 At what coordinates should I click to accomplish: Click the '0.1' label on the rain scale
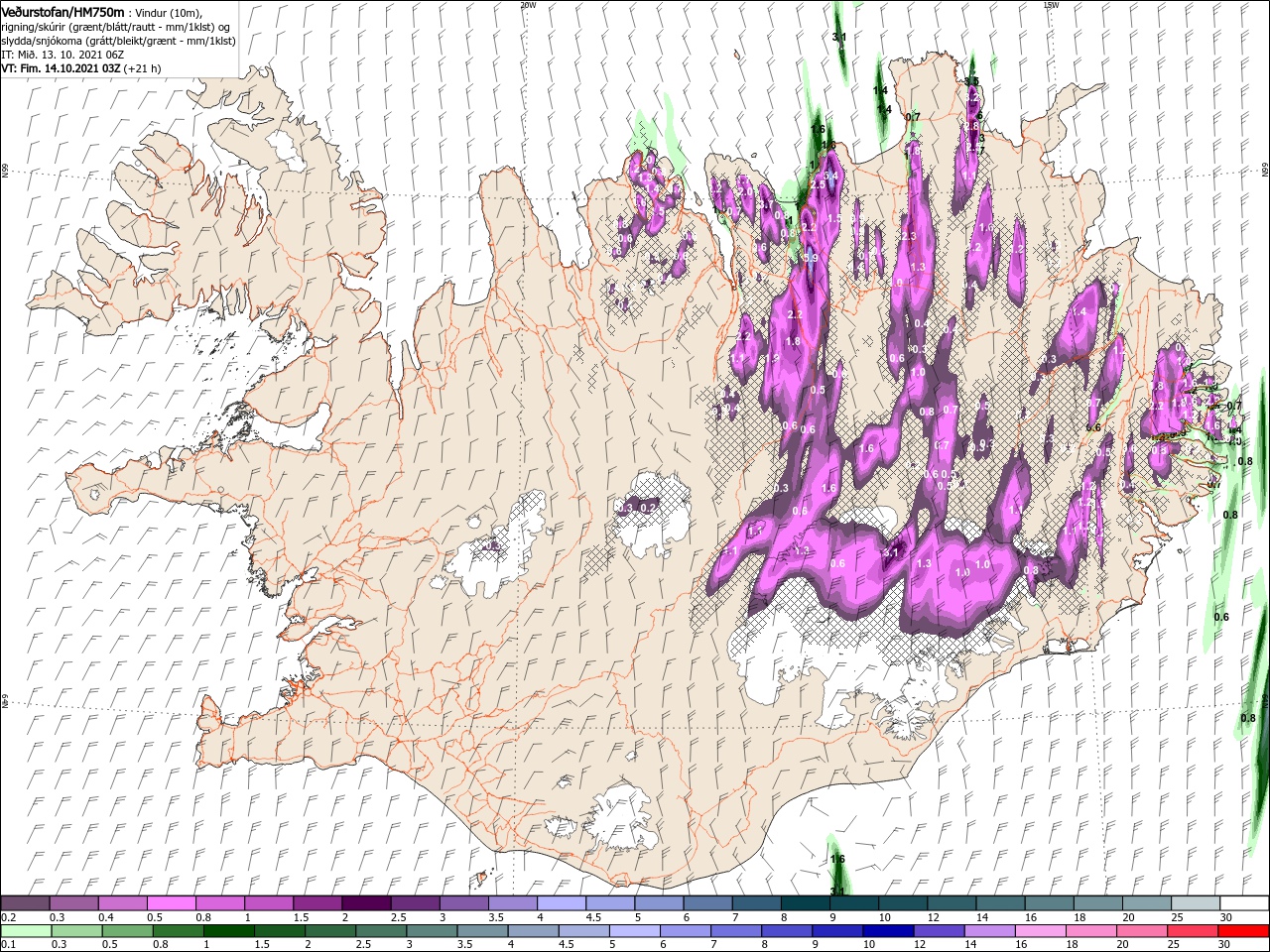coord(9,945)
